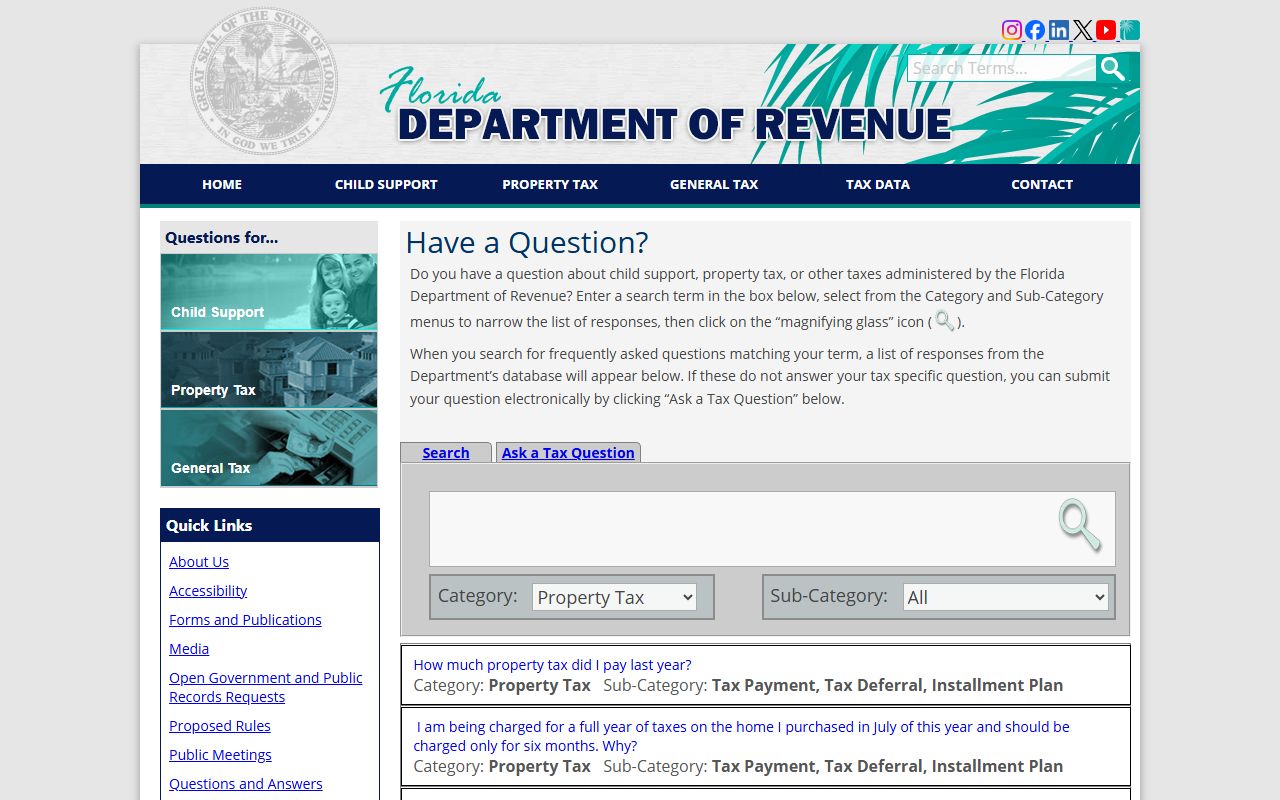Open the Proposed Rules link
This screenshot has width=1280, height=800.
coord(220,726)
